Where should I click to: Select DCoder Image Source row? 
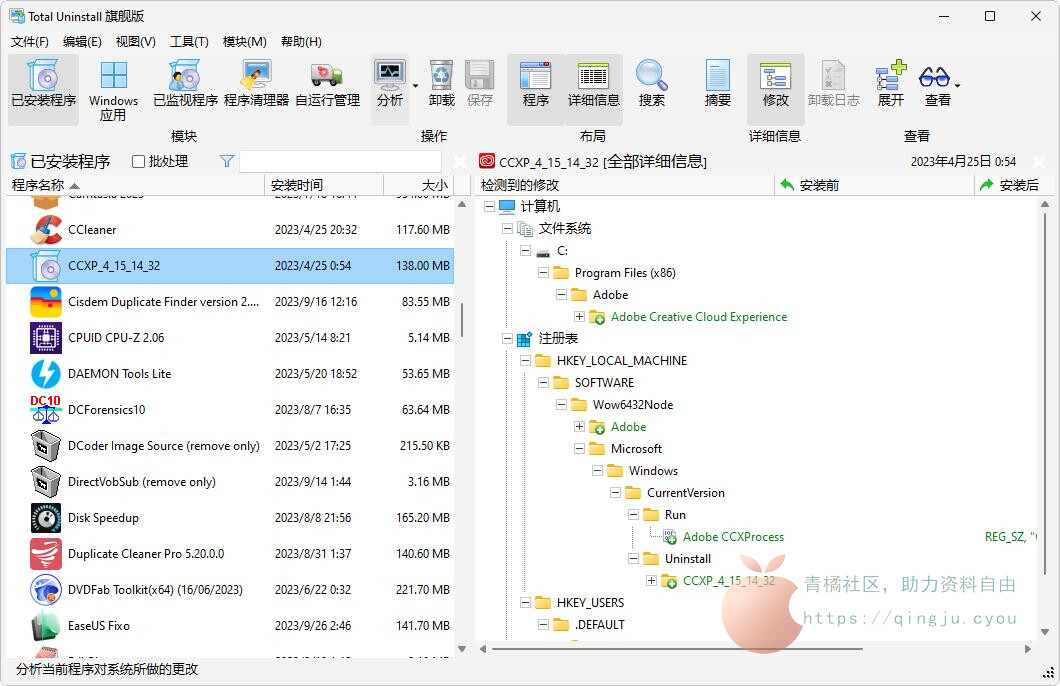[x=230, y=446]
